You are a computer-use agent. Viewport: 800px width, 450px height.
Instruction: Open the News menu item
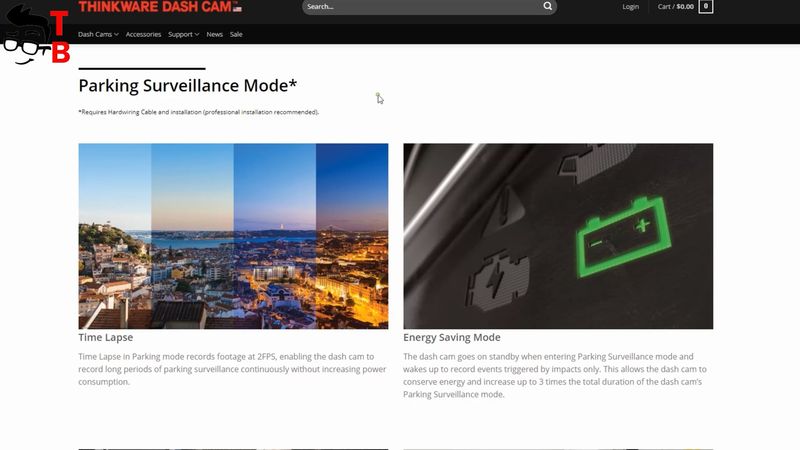pos(214,34)
